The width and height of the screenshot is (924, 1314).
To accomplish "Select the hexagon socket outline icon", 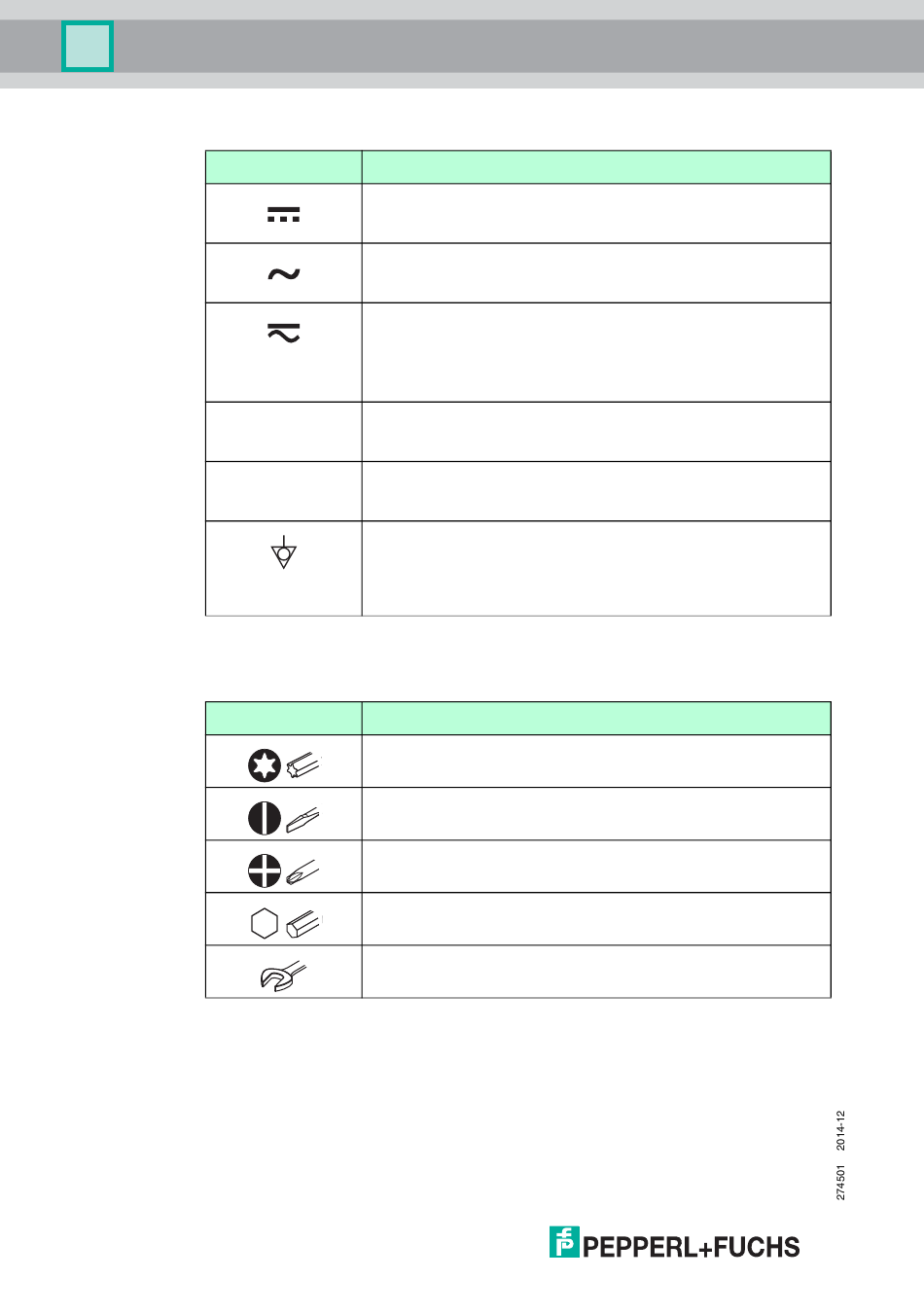I will (264, 924).
